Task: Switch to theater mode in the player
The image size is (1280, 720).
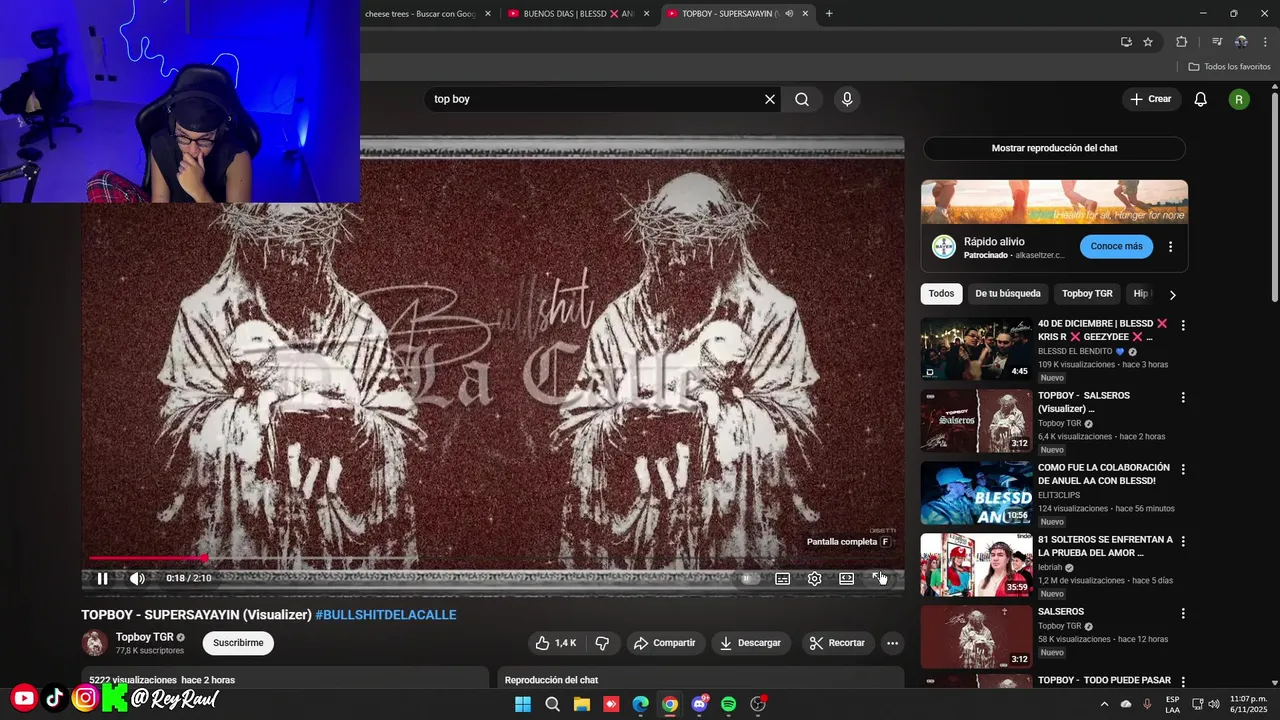Action: (847, 578)
